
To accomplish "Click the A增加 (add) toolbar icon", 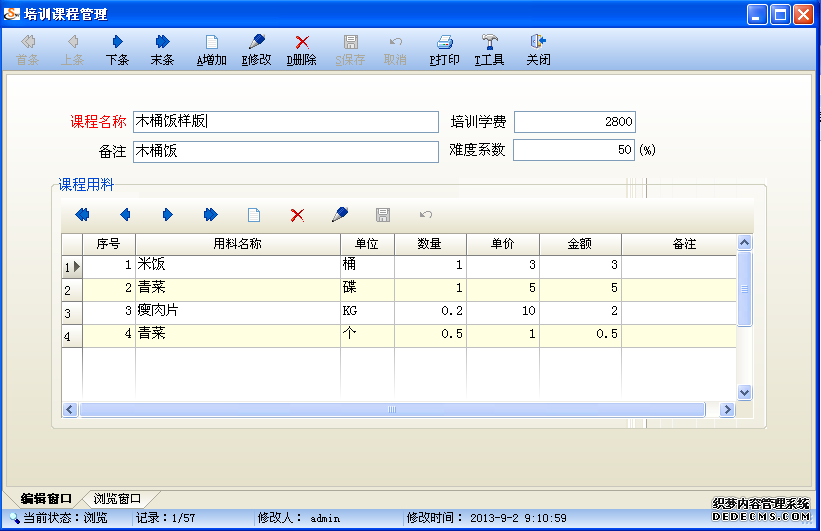I will coord(211,43).
